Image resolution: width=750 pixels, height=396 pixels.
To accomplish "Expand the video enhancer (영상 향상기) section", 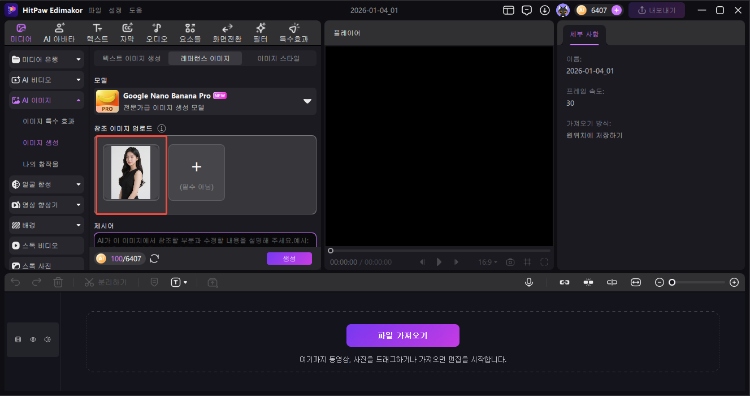I will [46, 205].
